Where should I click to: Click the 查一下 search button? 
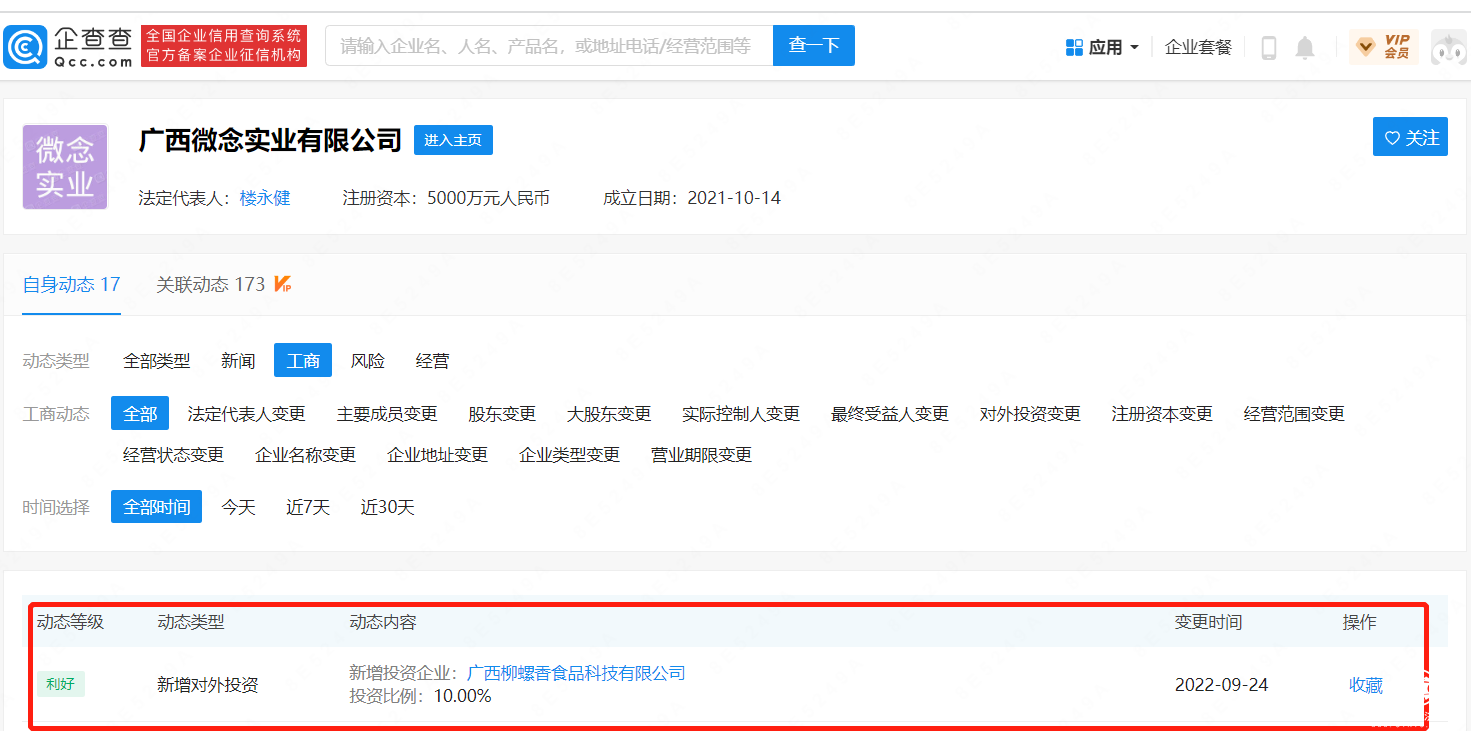(x=813, y=46)
